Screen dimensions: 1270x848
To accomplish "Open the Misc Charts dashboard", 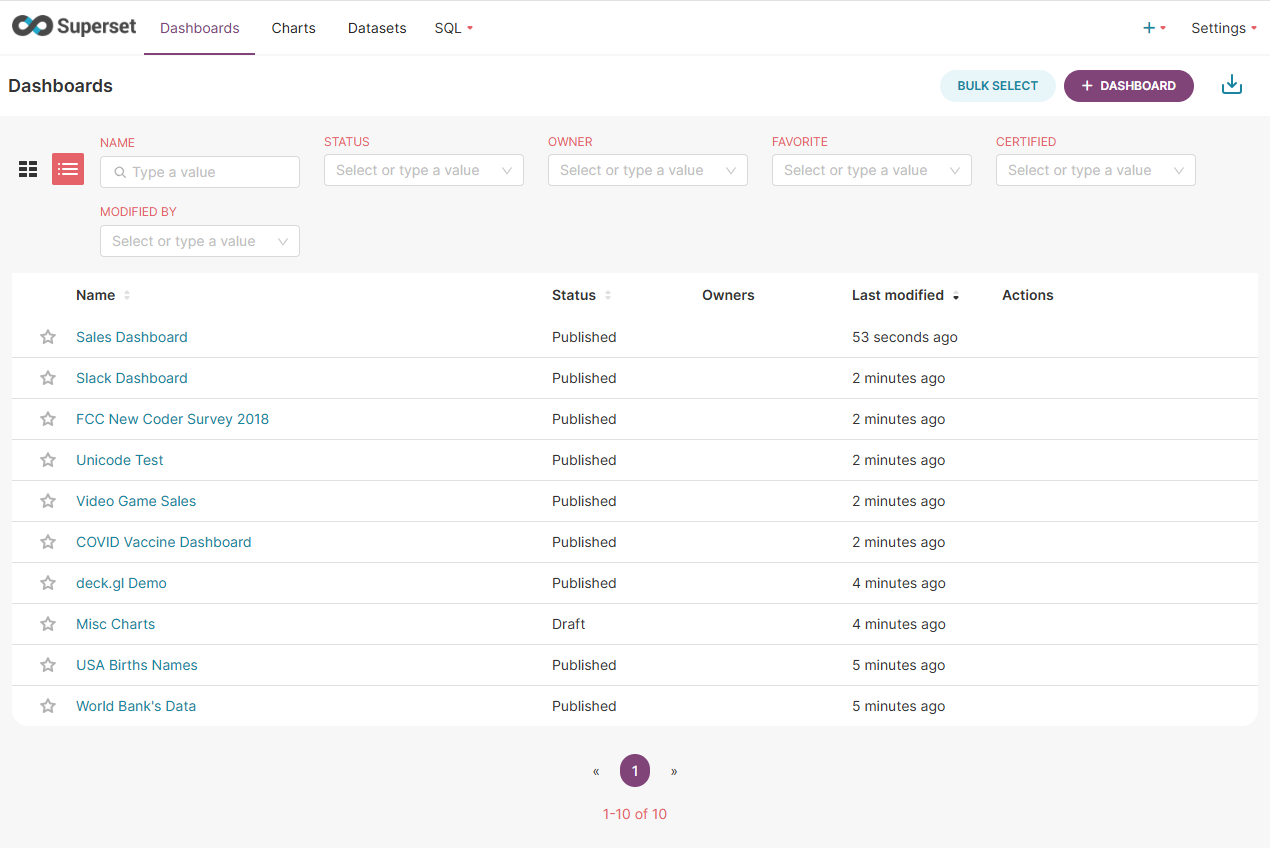I will coord(116,624).
